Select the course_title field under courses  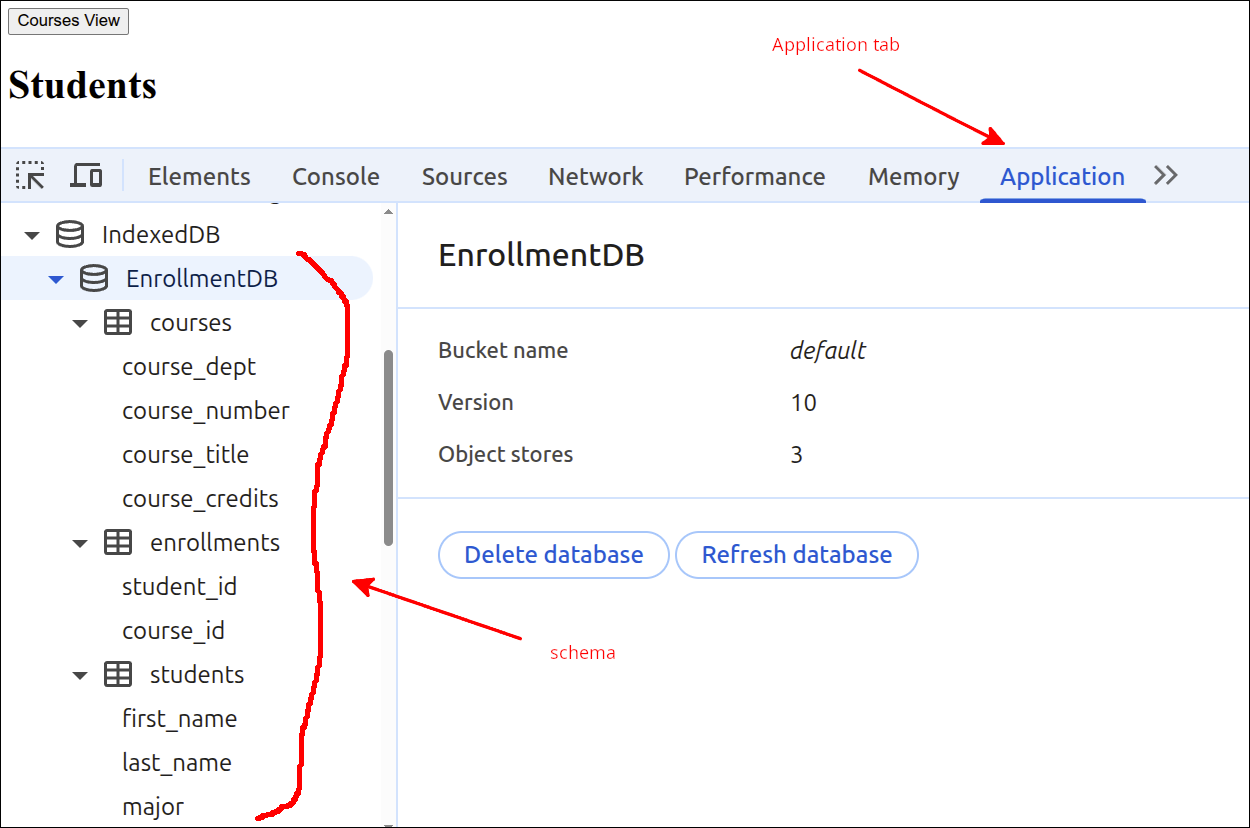point(186,454)
